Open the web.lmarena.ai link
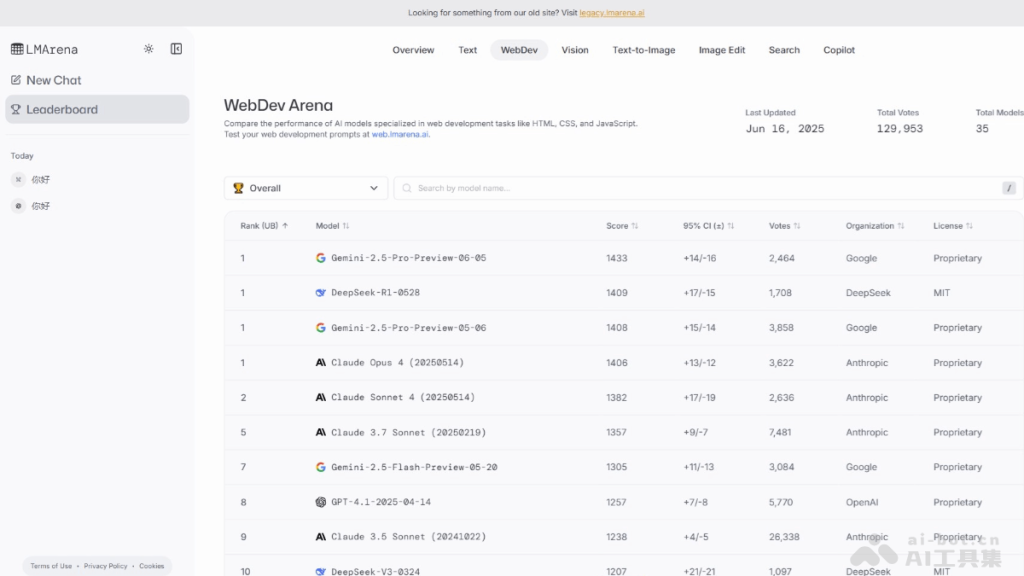Screen dimensions: 1024x576 coord(400,134)
